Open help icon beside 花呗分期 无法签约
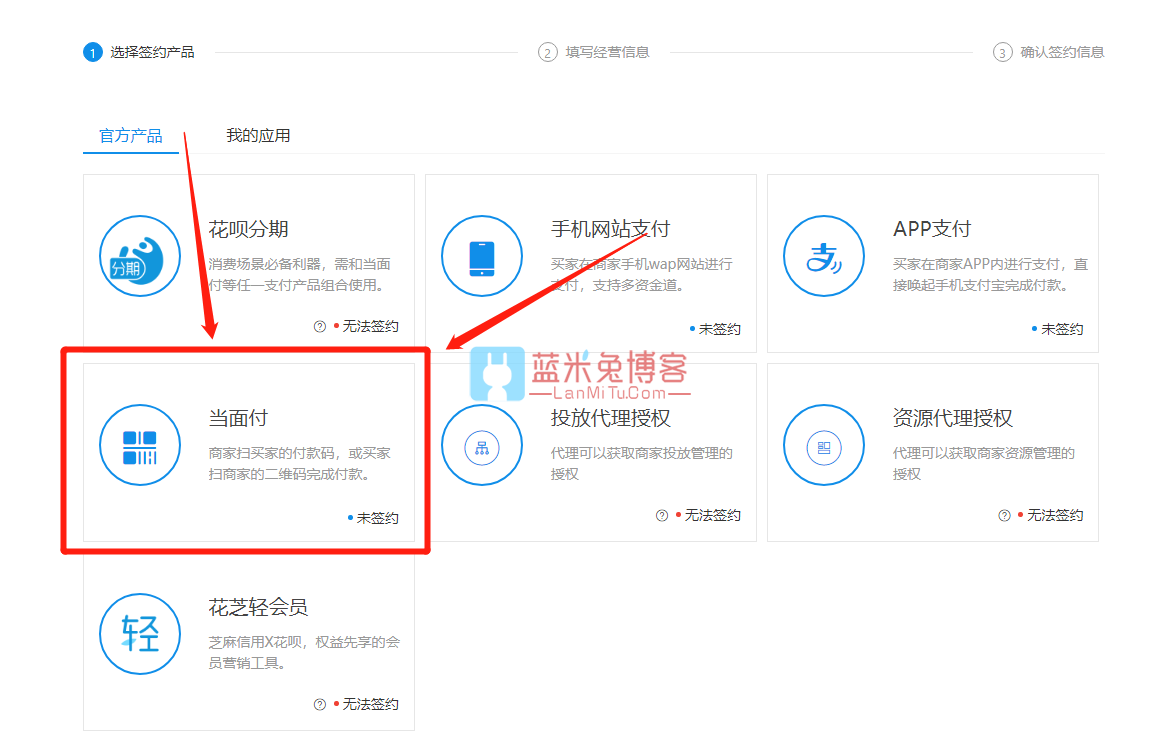The width and height of the screenshot is (1160, 749). pyautogui.click(x=320, y=326)
